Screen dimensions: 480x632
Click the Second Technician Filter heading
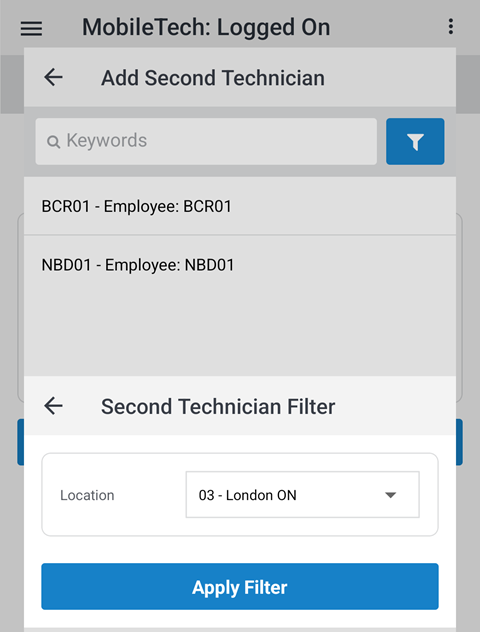(x=218, y=406)
